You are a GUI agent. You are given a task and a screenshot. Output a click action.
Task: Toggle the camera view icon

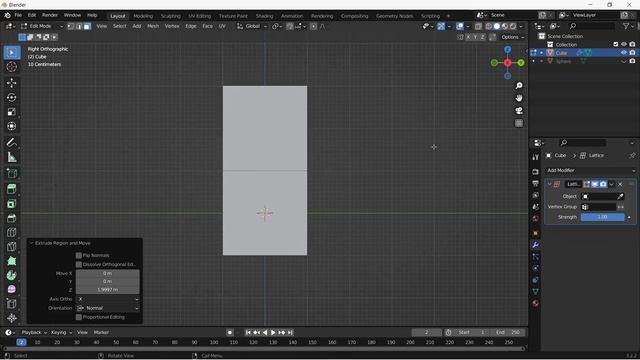click(x=519, y=111)
